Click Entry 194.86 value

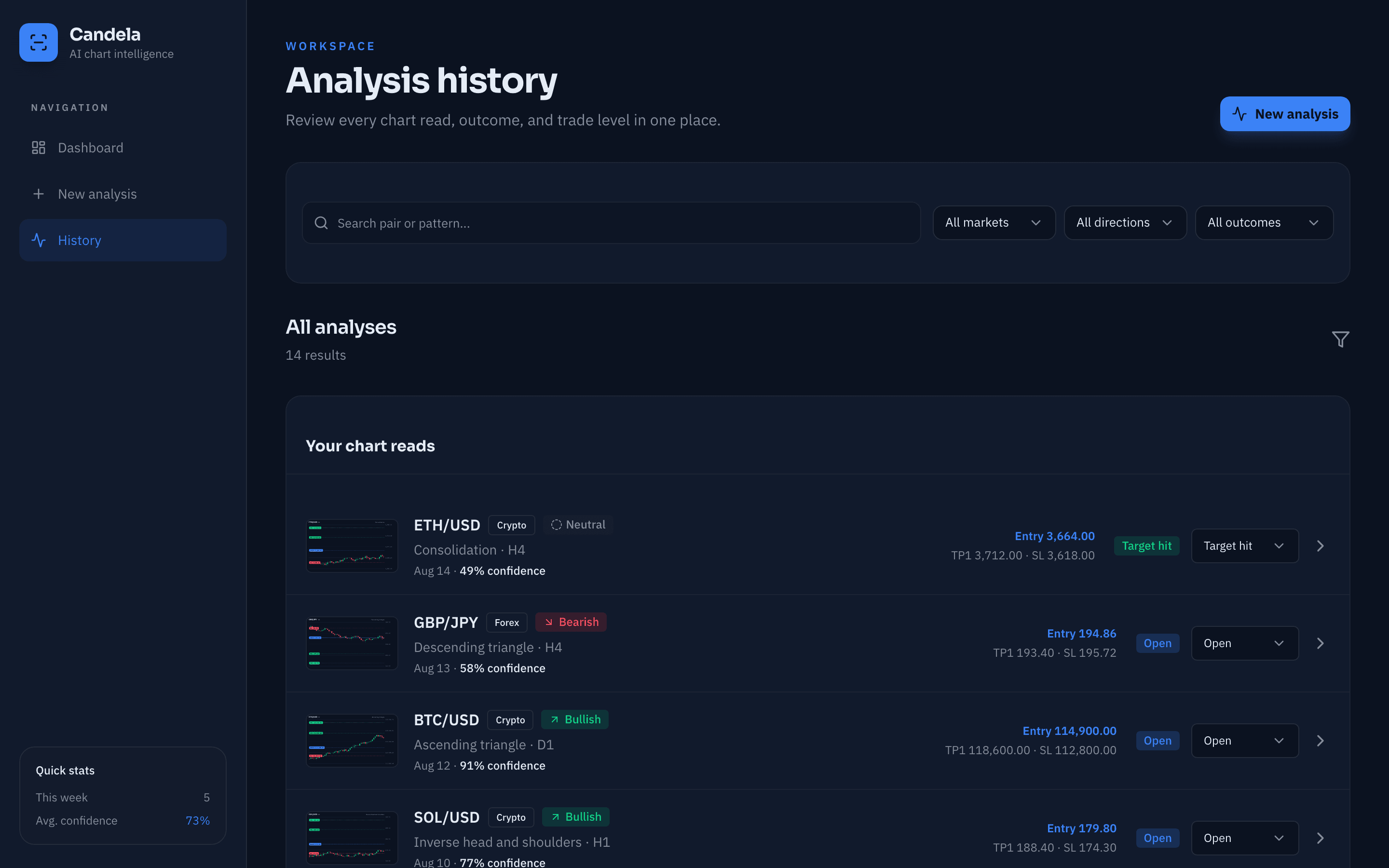pyautogui.click(x=1081, y=634)
